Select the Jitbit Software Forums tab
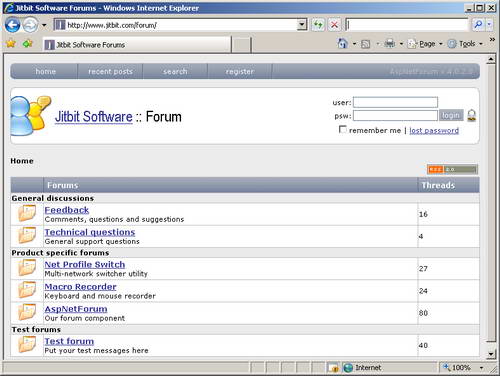 click(137, 45)
